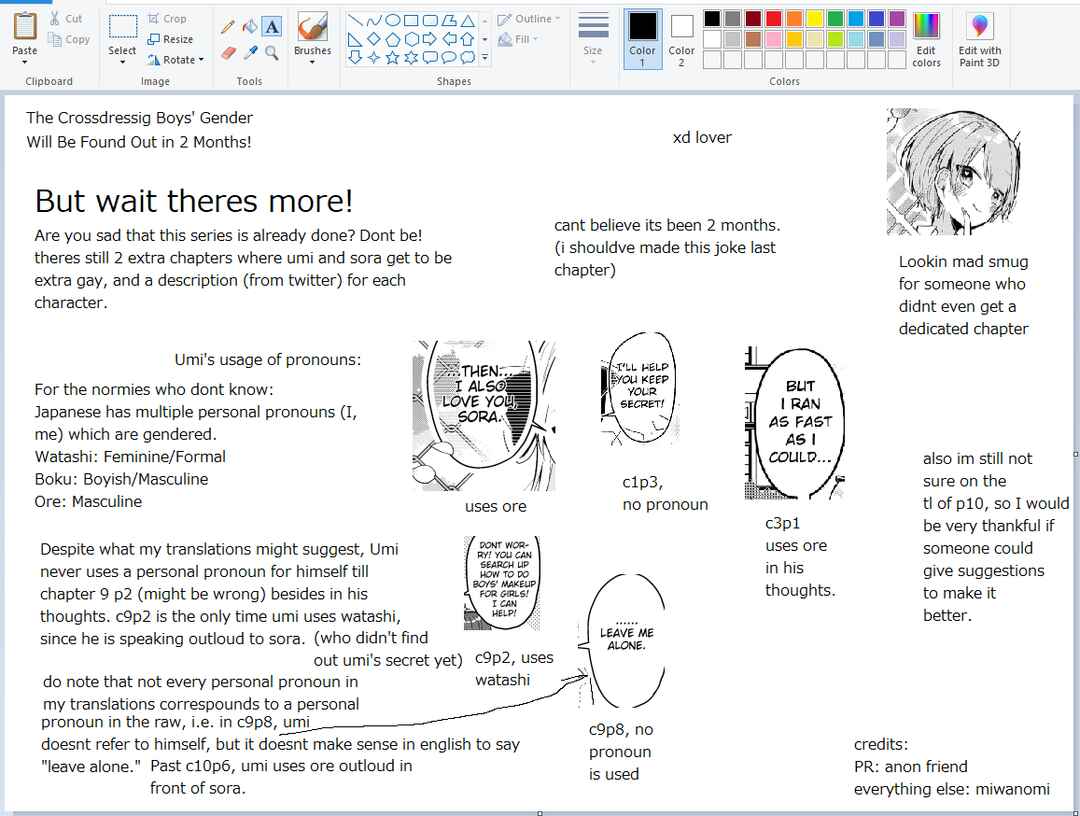Image resolution: width=1080 pixels, height=816 pixels.
Task: Click the 'xd lover' text on canvas
Action: [702, 138]
